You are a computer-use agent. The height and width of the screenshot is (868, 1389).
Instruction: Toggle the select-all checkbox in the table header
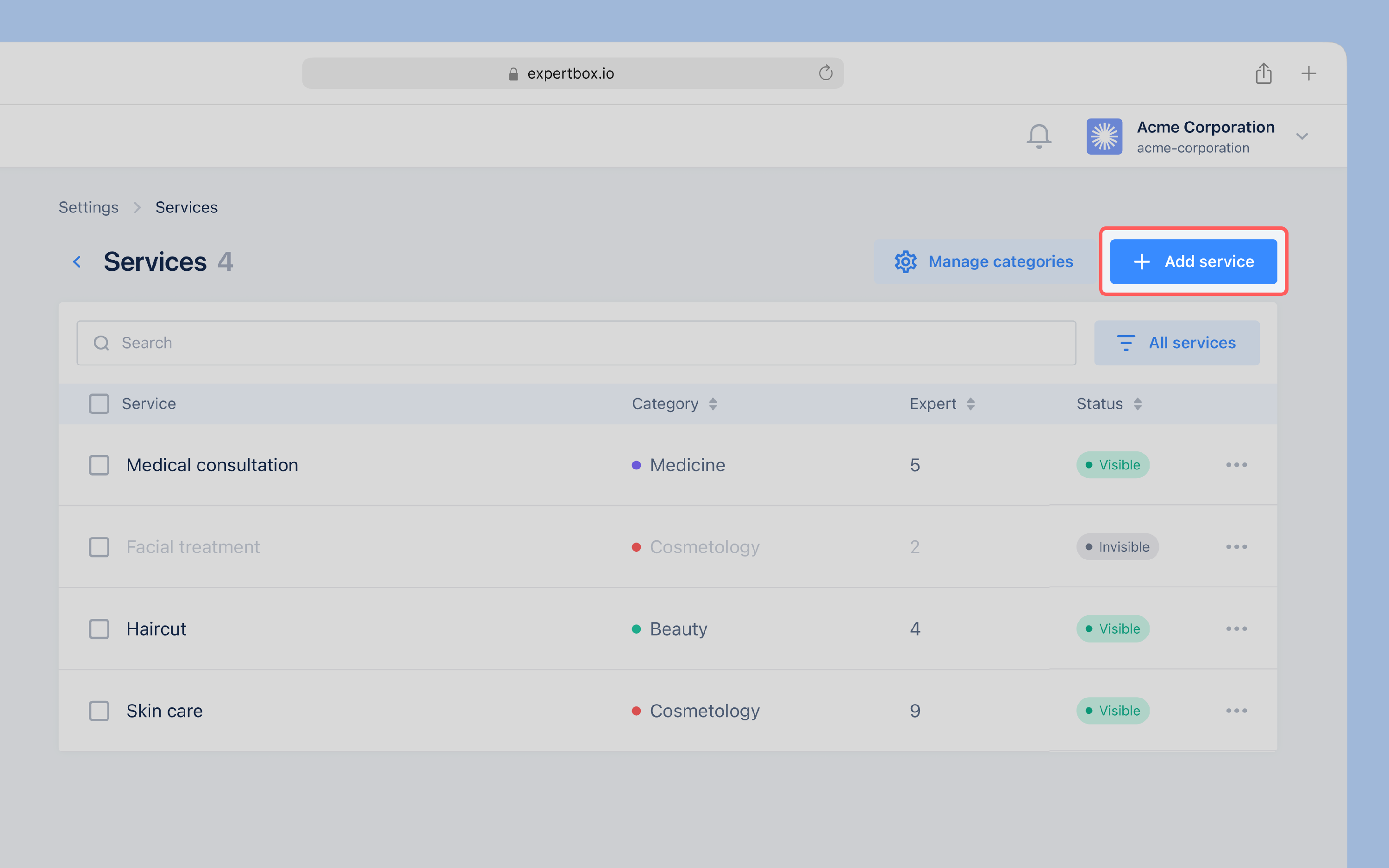(x=99, y=404)
